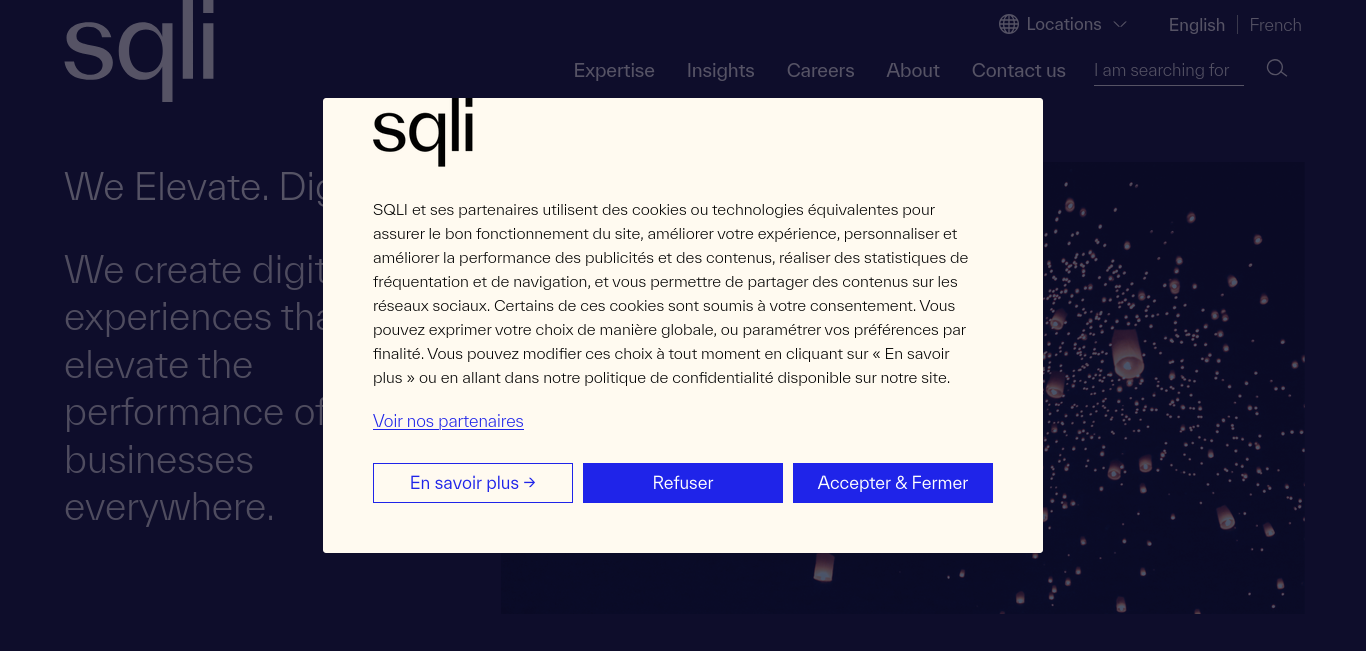Go to the Careers section

820,70
